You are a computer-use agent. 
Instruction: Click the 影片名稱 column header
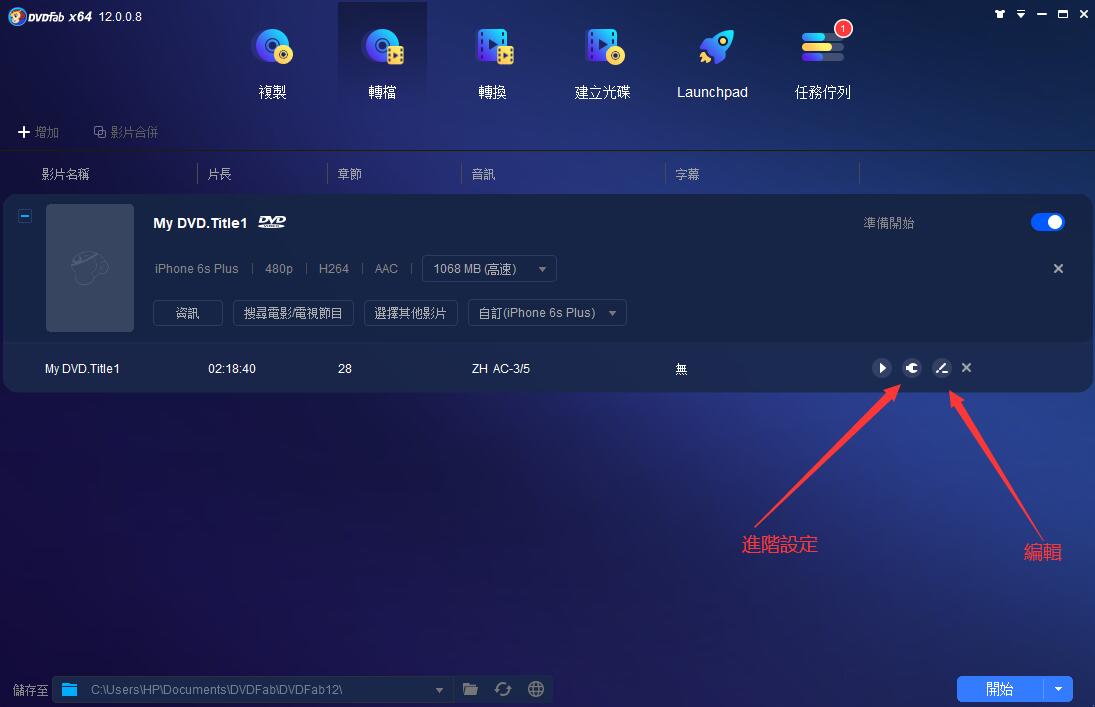click(x=65, y=174)
